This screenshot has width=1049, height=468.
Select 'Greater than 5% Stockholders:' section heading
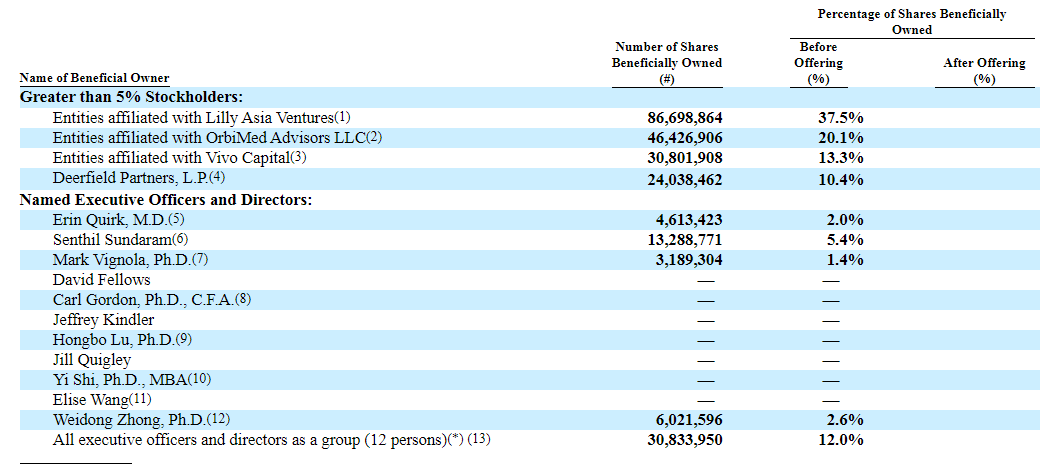point(131,97)
